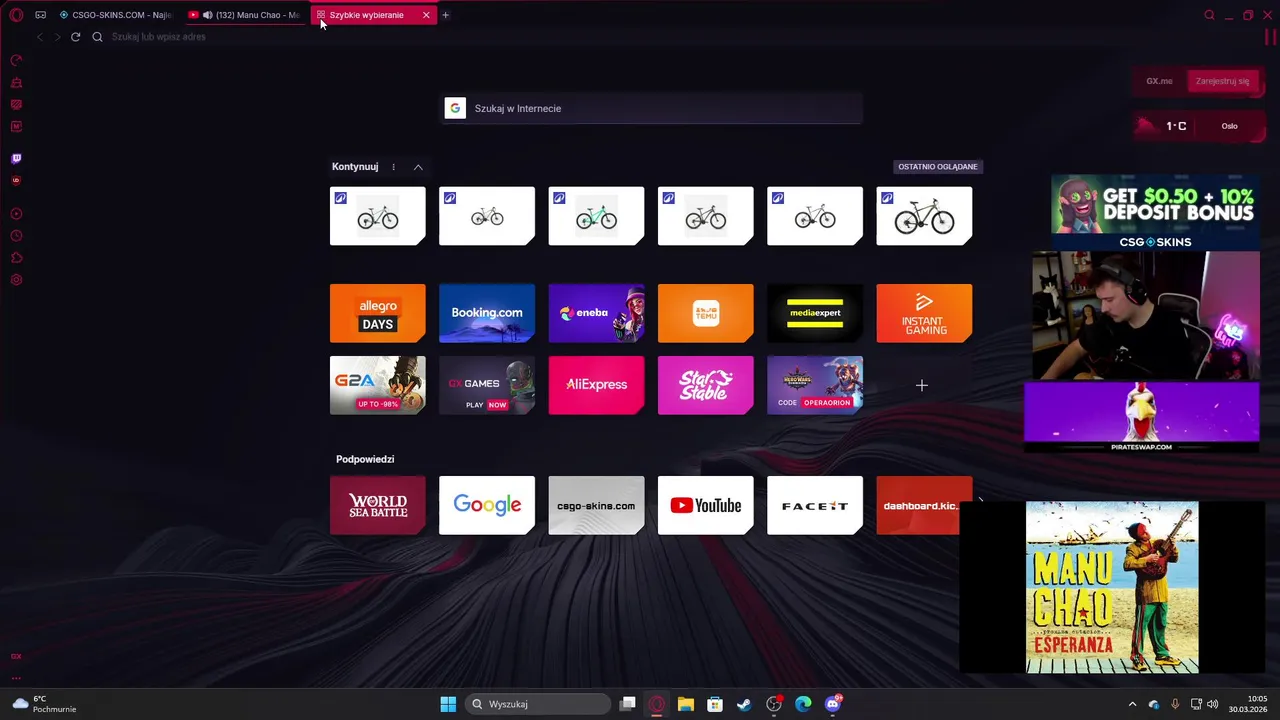Open World Sea Battle suggestion

coord(378,505)
